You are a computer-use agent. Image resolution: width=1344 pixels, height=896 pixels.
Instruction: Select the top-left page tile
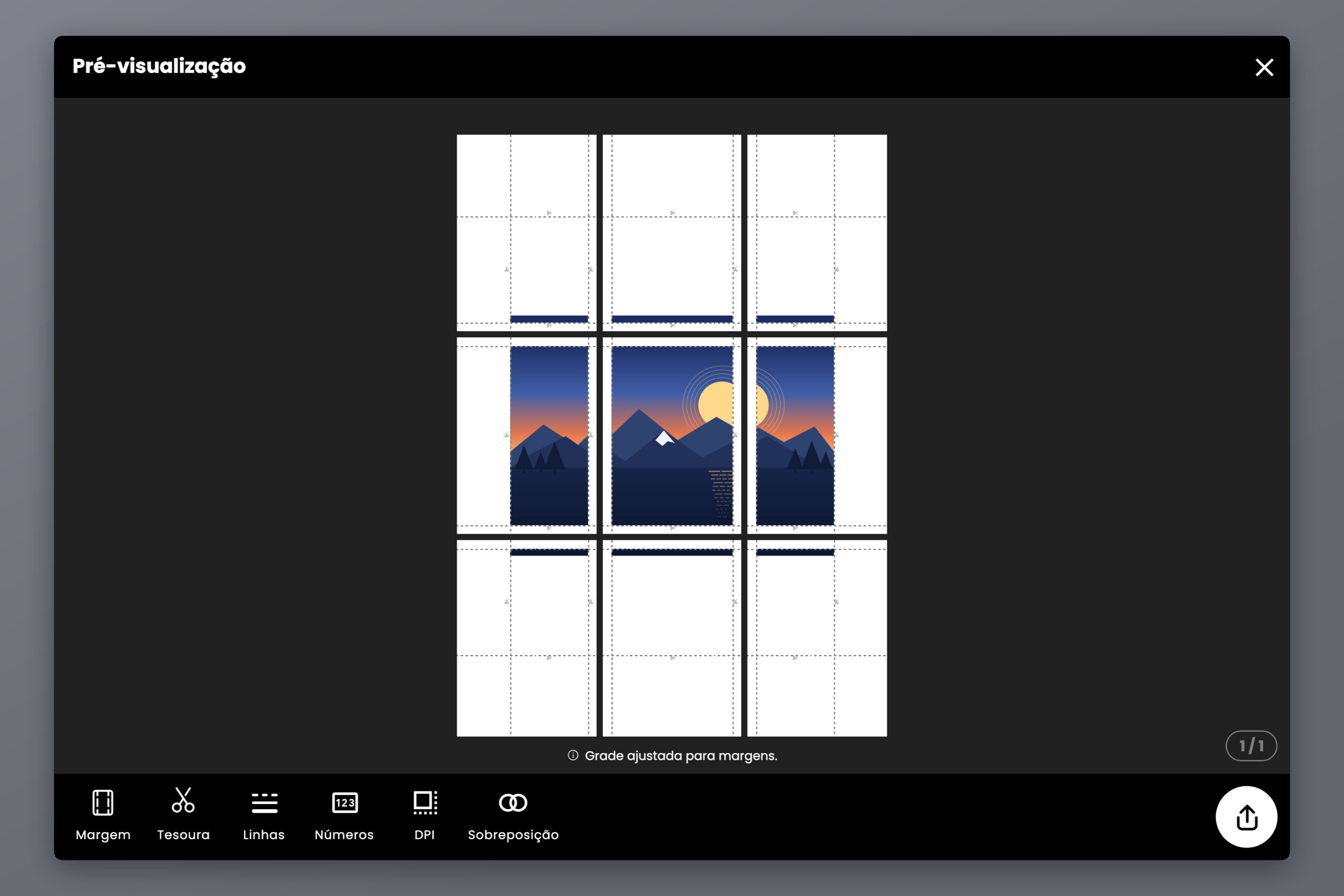[x=526, y=233]
